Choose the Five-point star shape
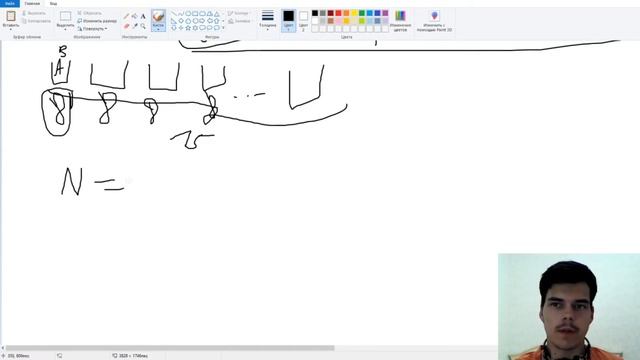 [x=188, y=28]
